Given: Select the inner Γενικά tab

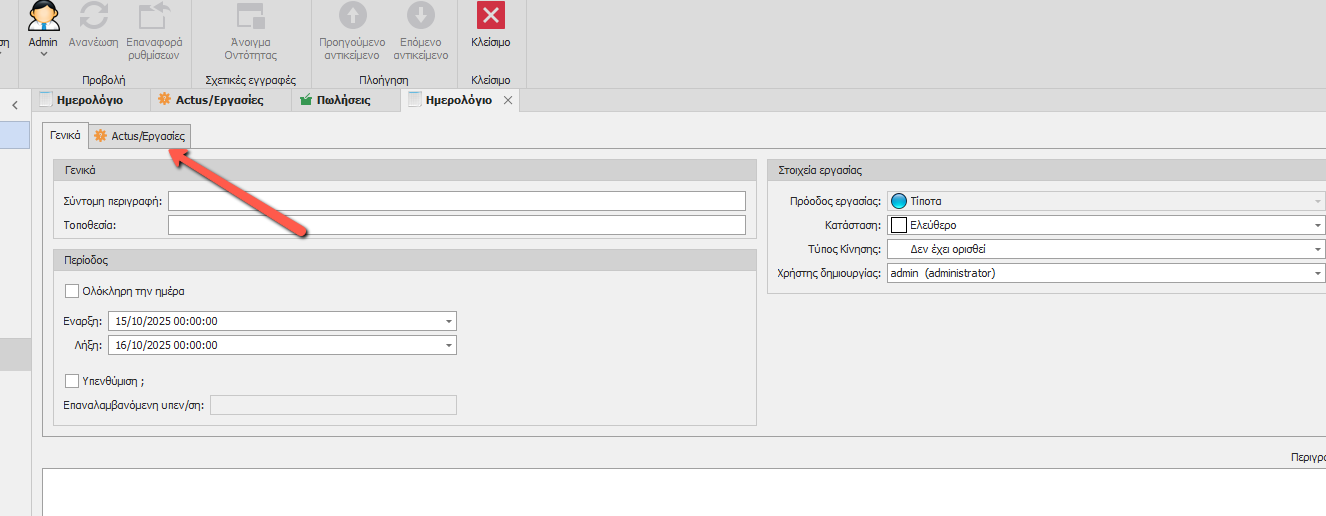Looking at the screenshot, I should point(65,135).
